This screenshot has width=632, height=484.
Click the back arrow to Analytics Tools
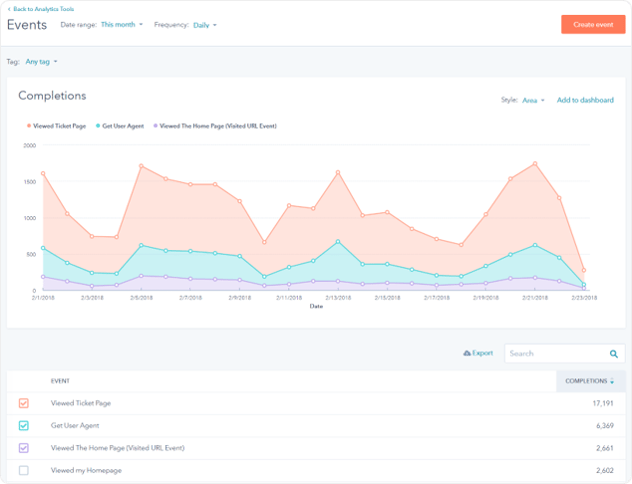coord(9,8)
